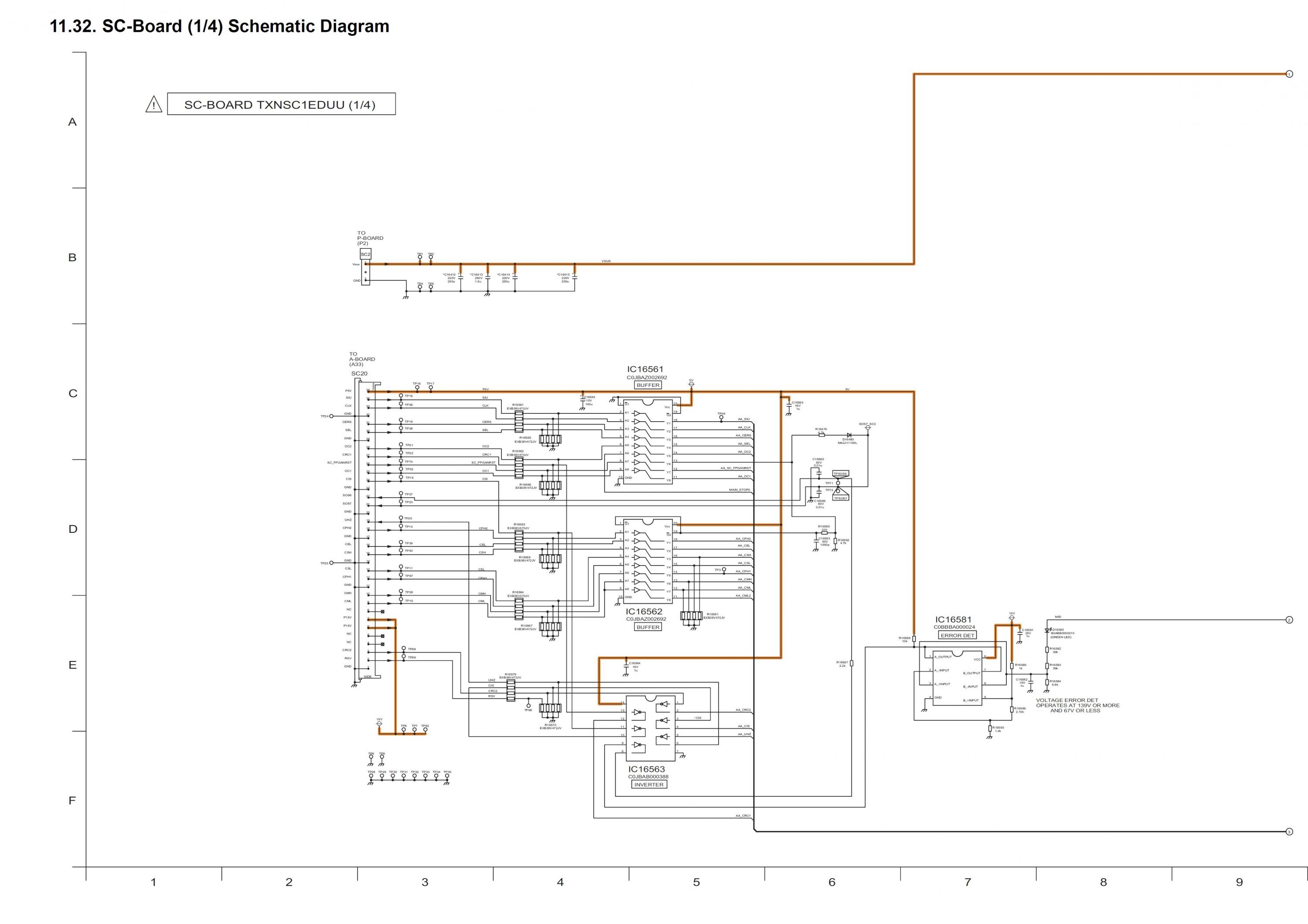Click the page heading 11.32. SC-Board Schematic Diagram
1308x924 pixels.
tap(220, 26)
